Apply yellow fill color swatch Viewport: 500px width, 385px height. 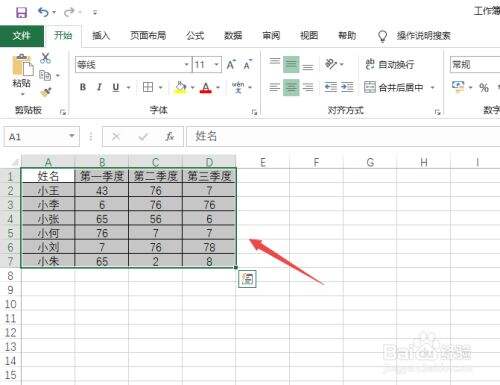click(x=180, y=88)
